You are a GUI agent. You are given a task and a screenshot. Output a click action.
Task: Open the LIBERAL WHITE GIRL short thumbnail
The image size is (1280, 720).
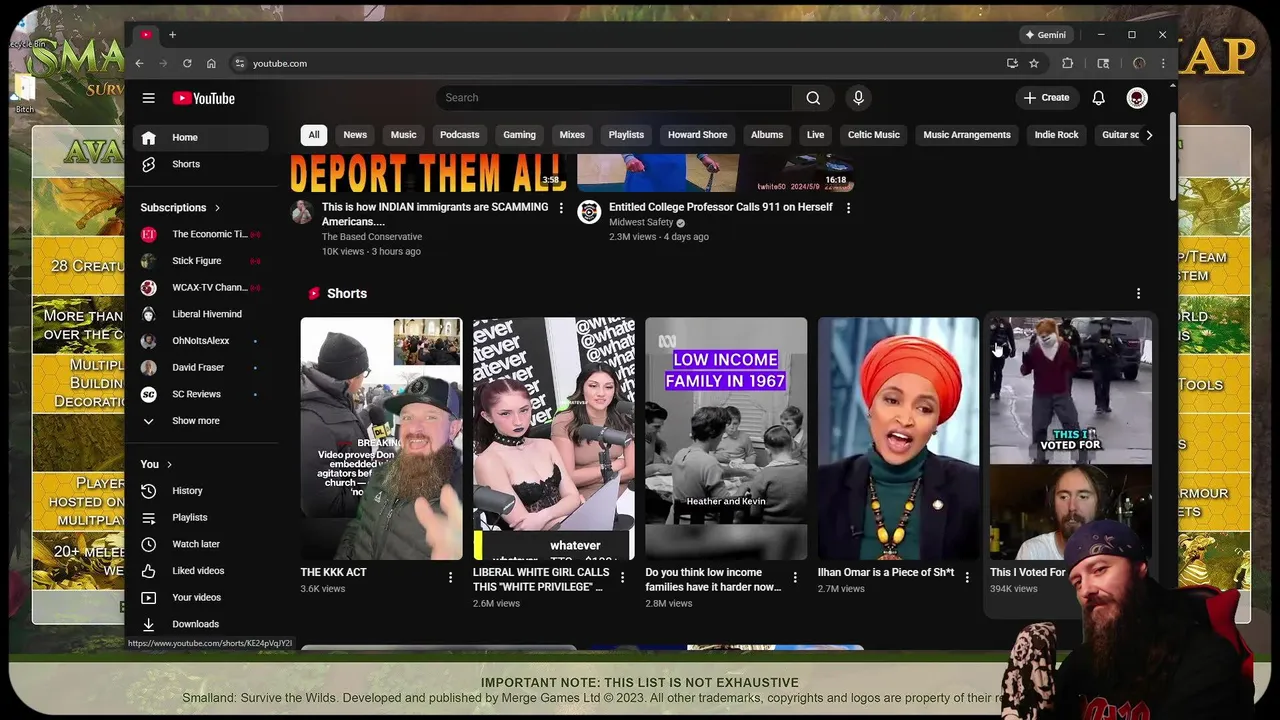(x=554, y=439)
